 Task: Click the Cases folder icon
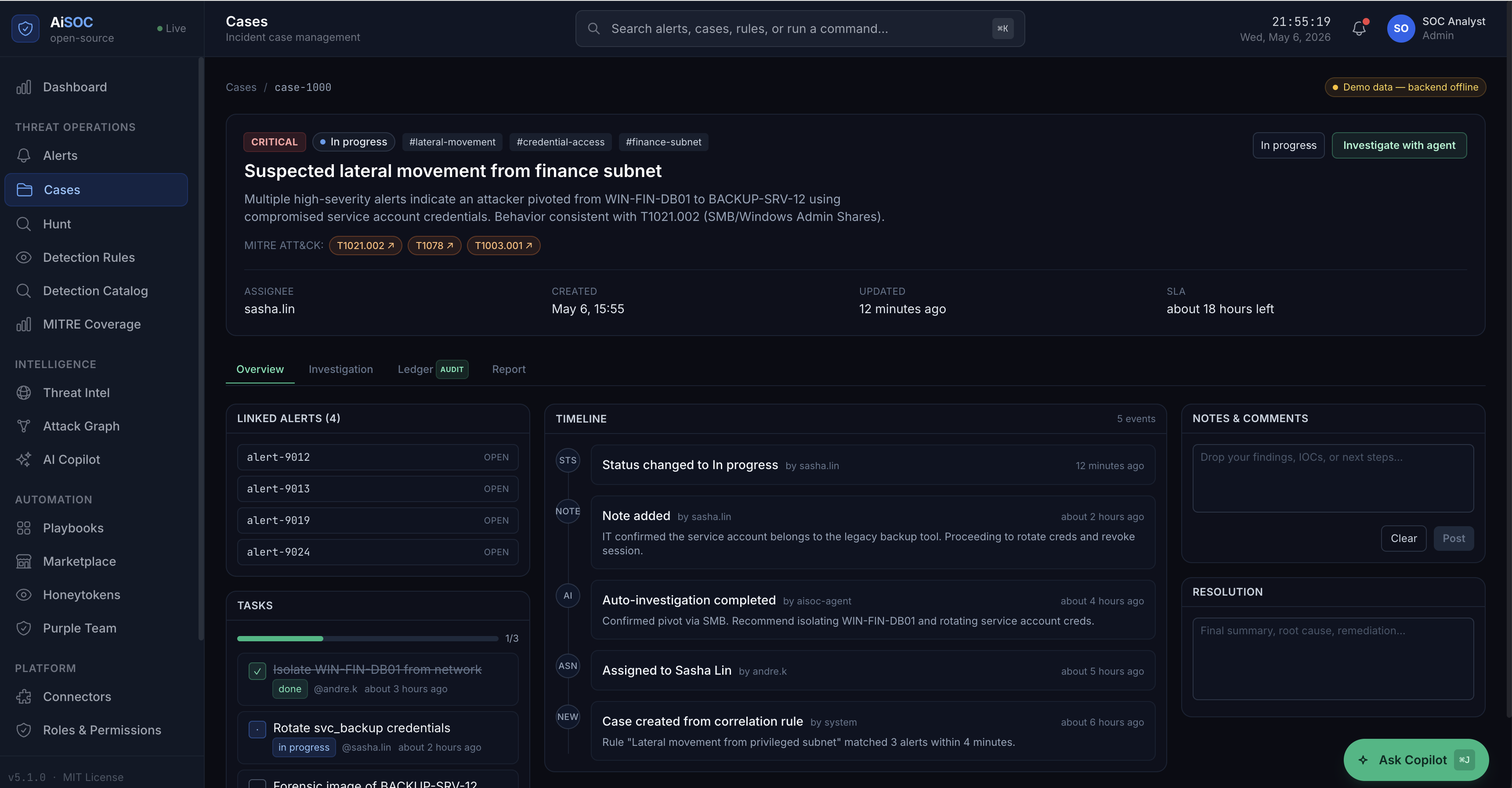pyautogui.click(x=25, y=189)
